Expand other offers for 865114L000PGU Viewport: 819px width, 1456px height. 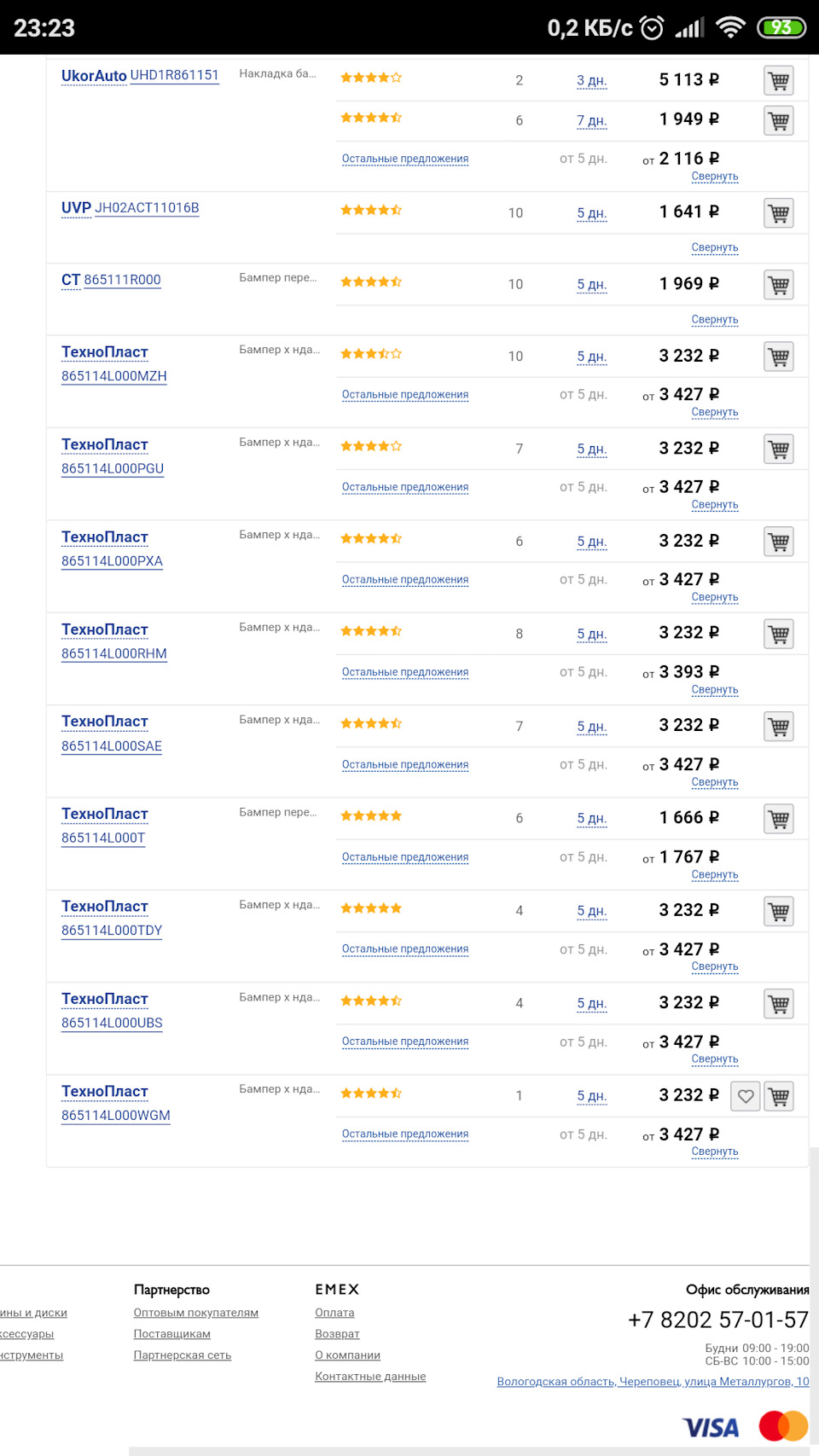click(405, 487)
